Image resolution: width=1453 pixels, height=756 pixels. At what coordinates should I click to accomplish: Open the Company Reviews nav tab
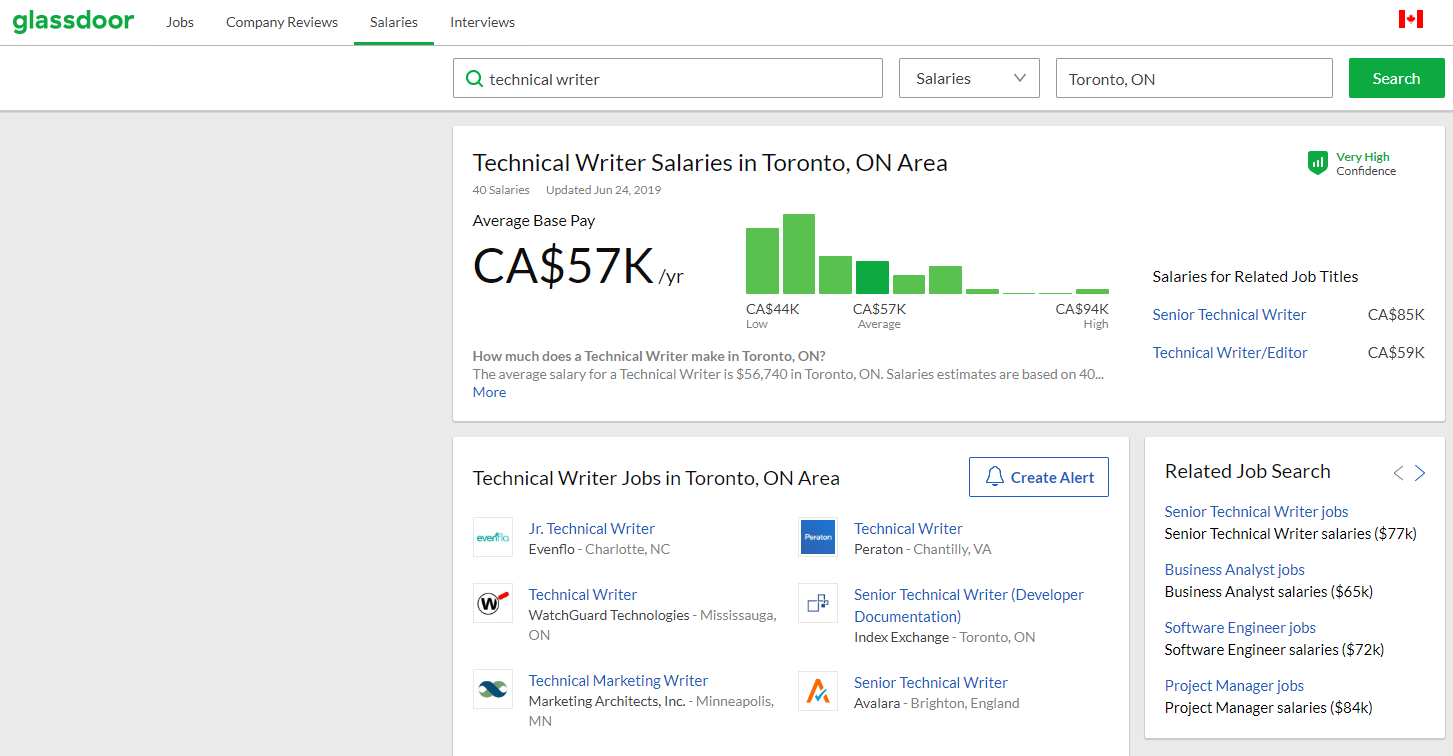click(x=282, y=22)
